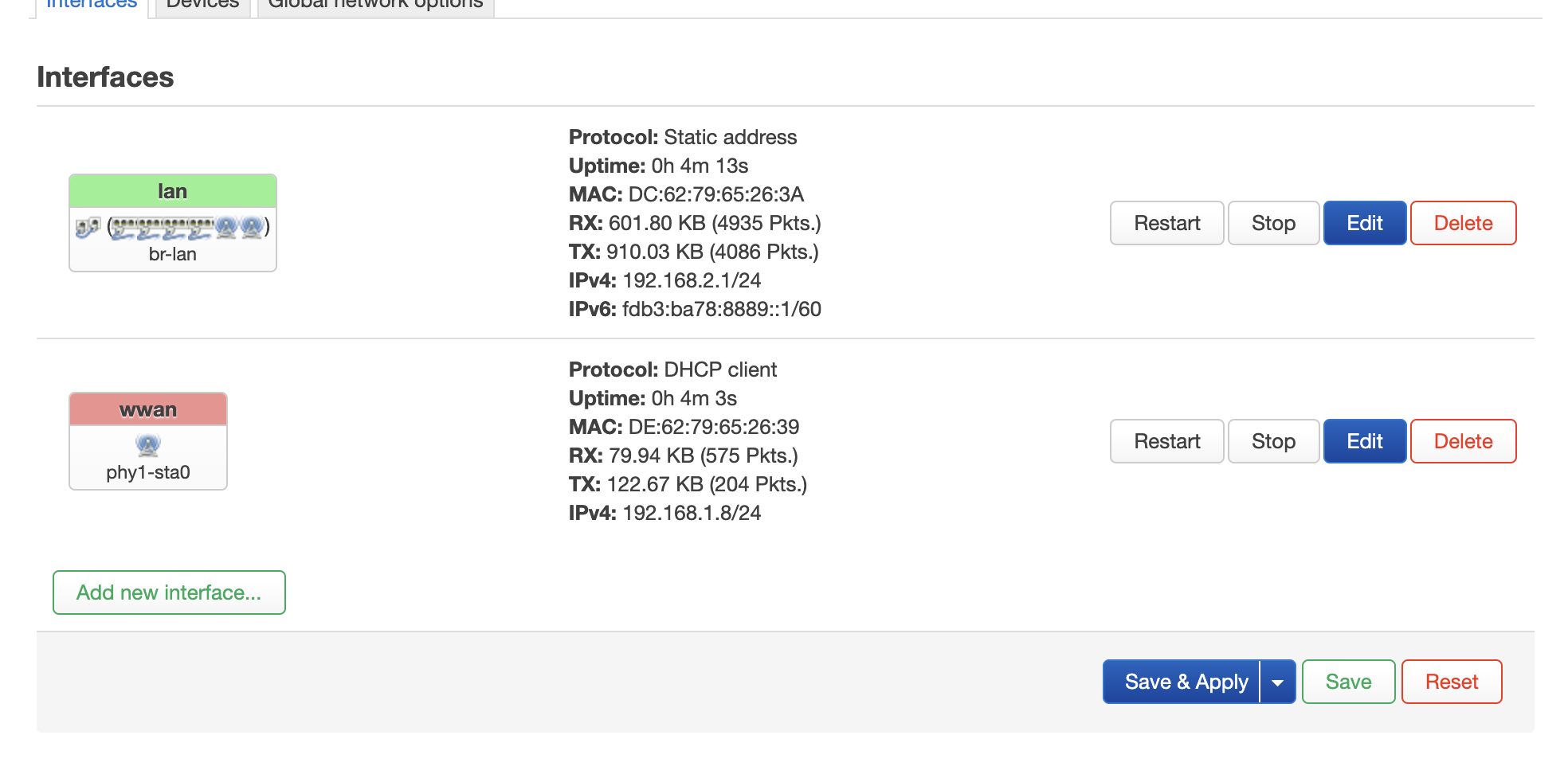Click the bridge icon in lan box
This screenshot has width=1568, height=782.
88,228
